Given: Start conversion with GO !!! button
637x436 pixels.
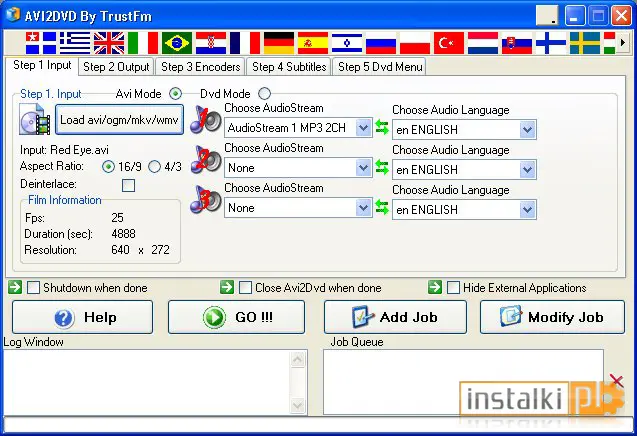Looking at the screenshot, I should 236,317.
